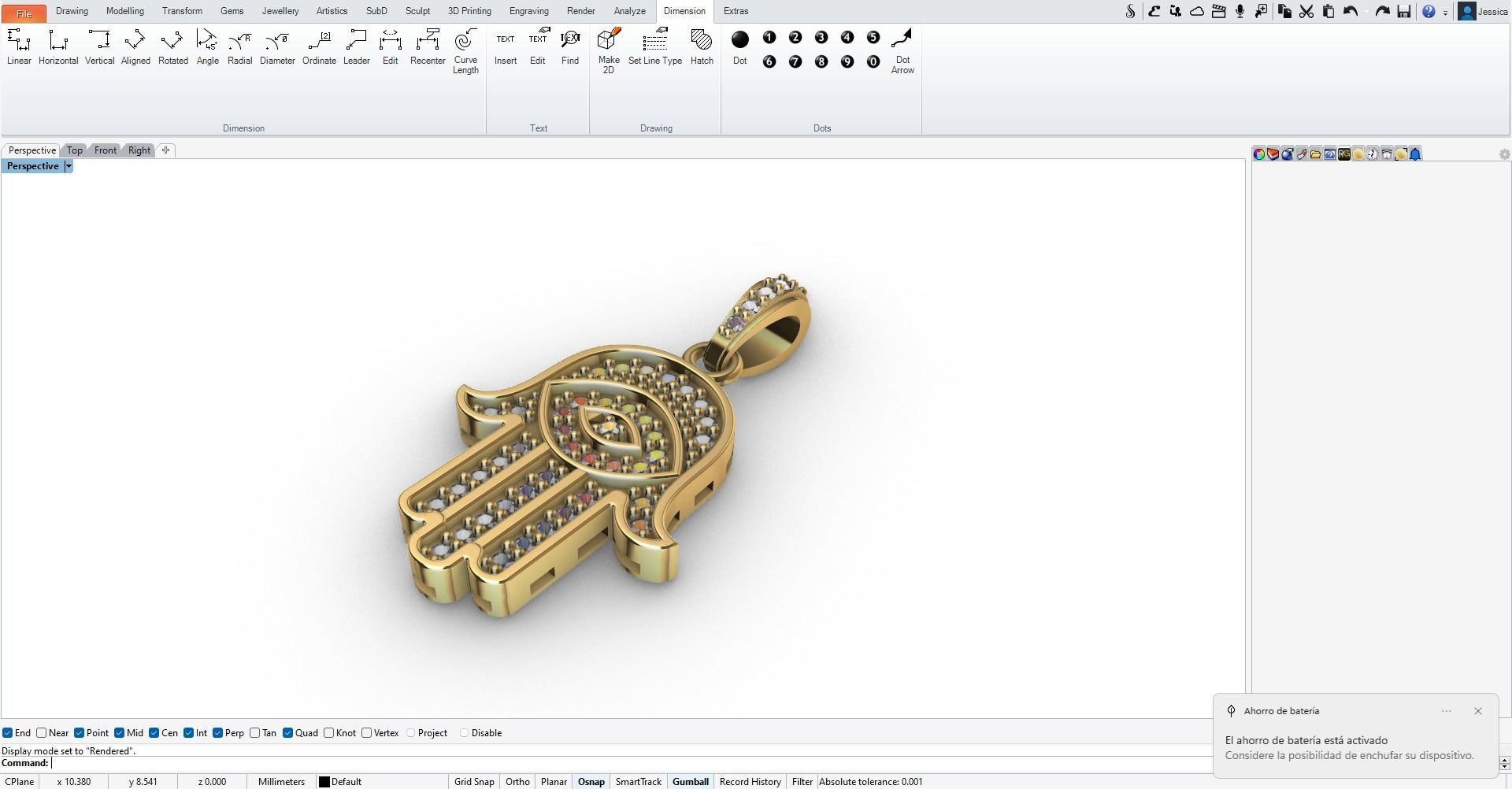Measure with the Curve Length tool
Image resolution: width=1512 pixels, height=789 pixels.
click(x=465, y=52)
